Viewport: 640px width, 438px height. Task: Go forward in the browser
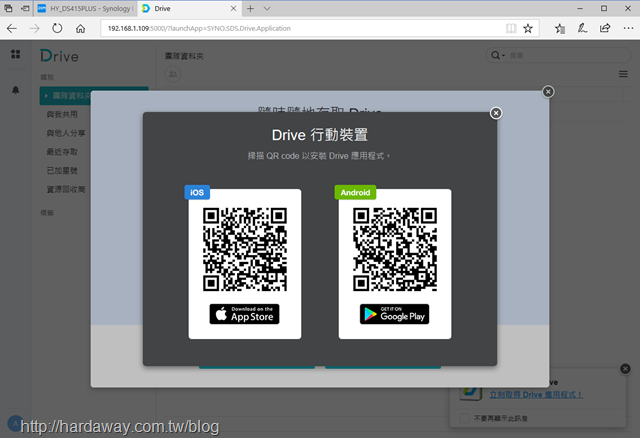point(35,28)
